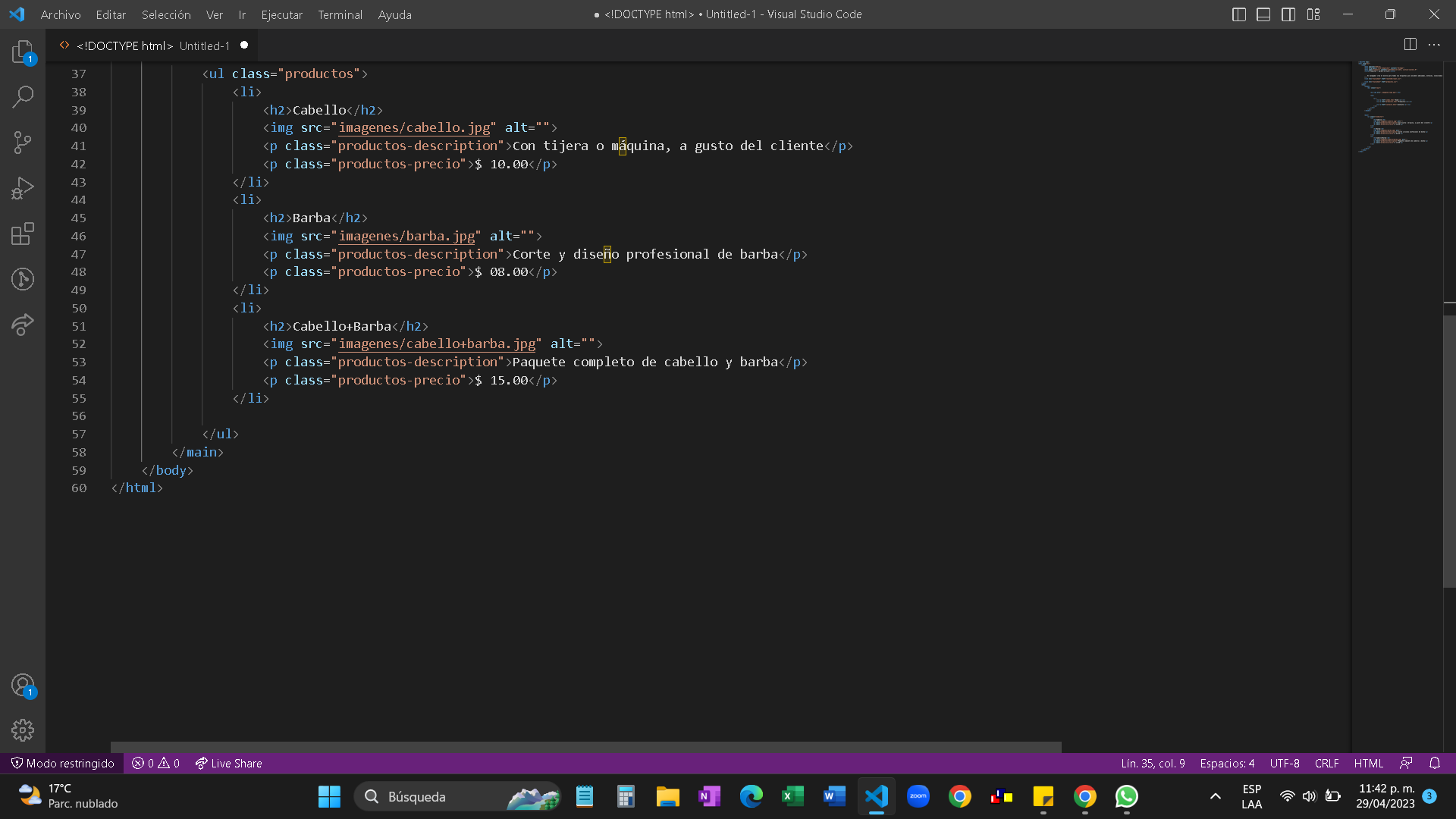Open the Ejecutar menu
This screenshot has width=1456, height=819.
tap(281, 14)
